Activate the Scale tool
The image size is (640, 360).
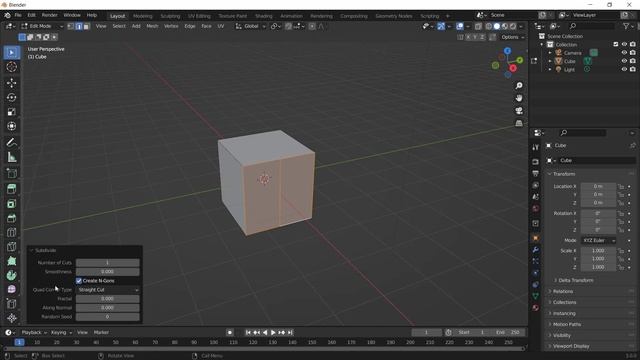pyautogui.click(x=11, y=111)
